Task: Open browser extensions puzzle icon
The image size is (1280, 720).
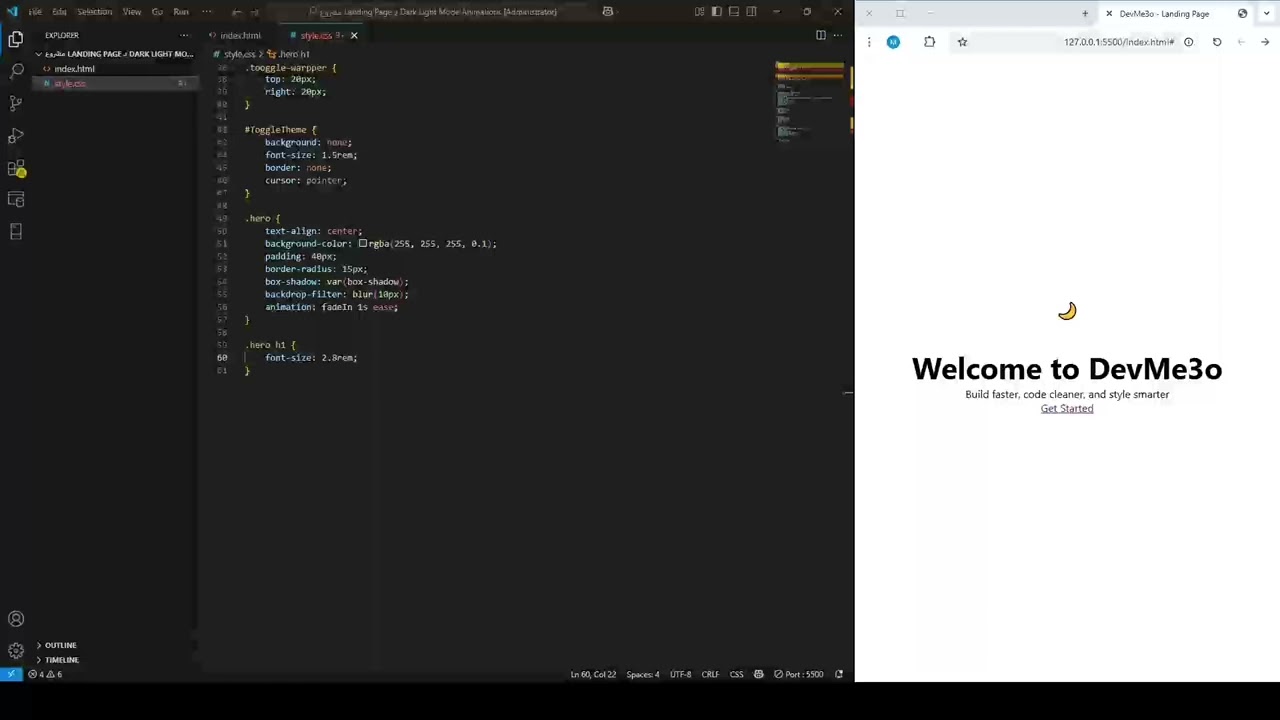Action: pos(929,42)
